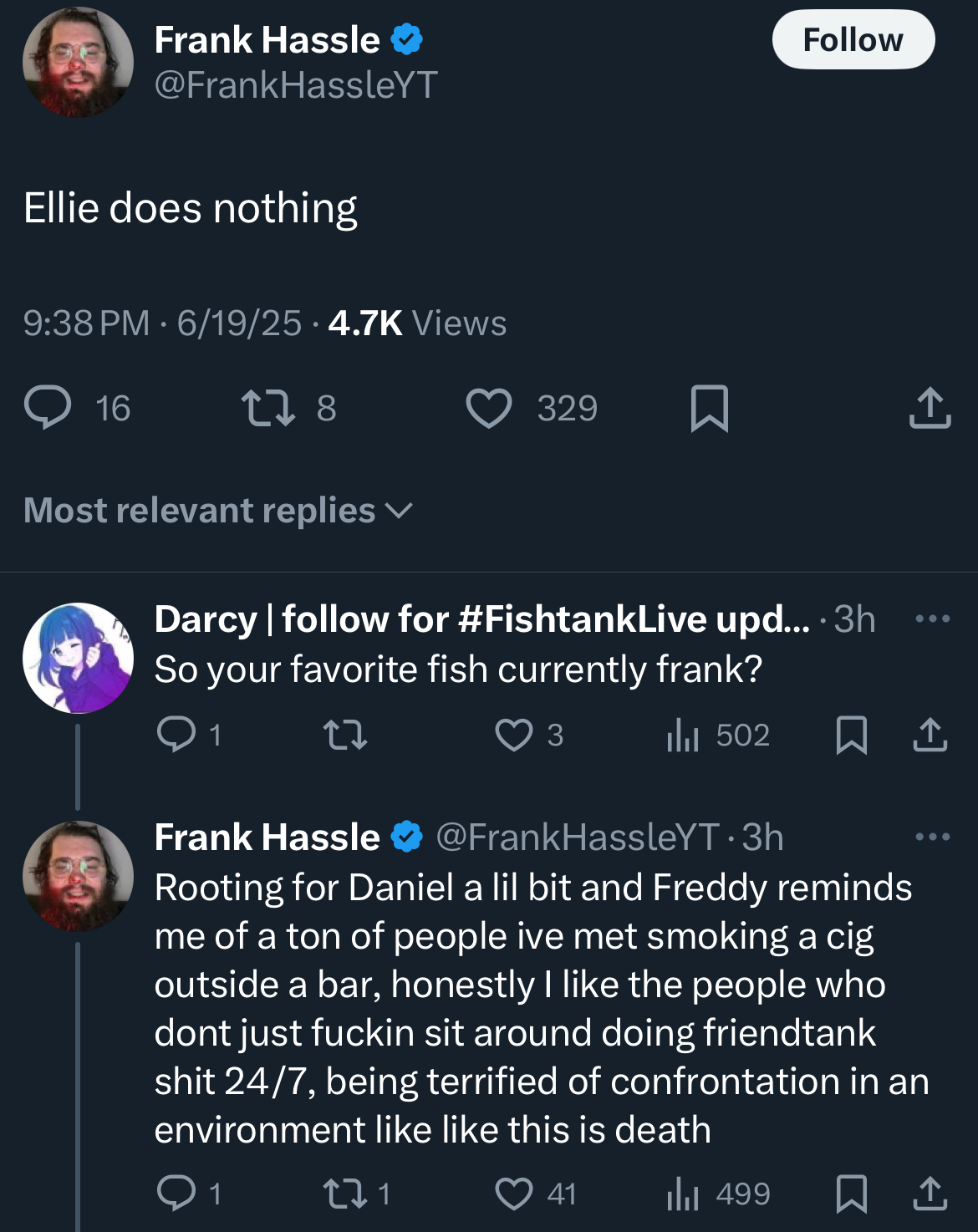The height and width of the screenshot is (1232, 978).
Task: View 499 views analytics on Frank's reply
Action: (717, 1194)
